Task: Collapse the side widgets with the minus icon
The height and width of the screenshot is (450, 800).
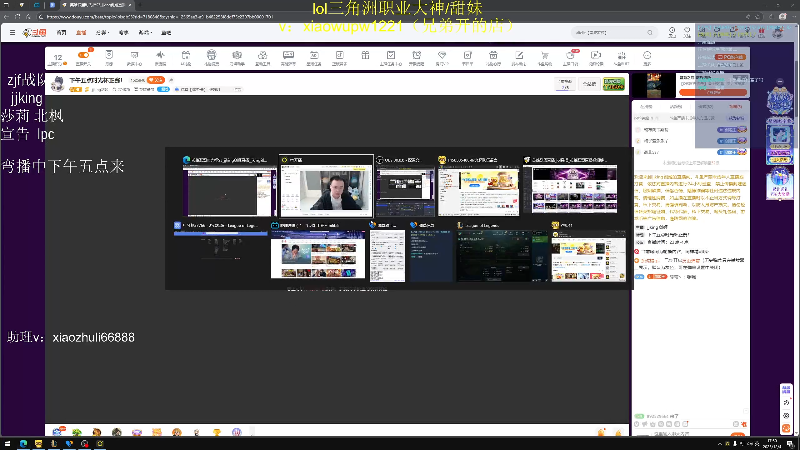Action: point(780,82)
